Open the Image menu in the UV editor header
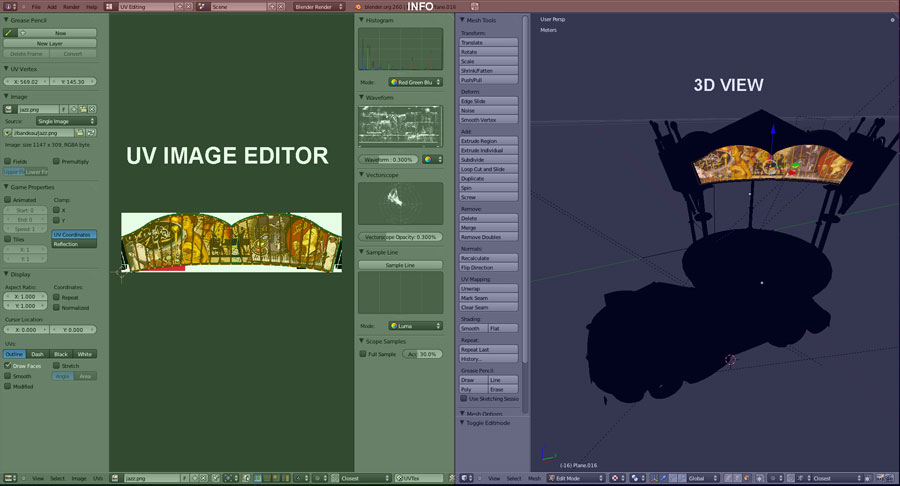The height and width of the screenshot is (486, 900). pos(79,479)
